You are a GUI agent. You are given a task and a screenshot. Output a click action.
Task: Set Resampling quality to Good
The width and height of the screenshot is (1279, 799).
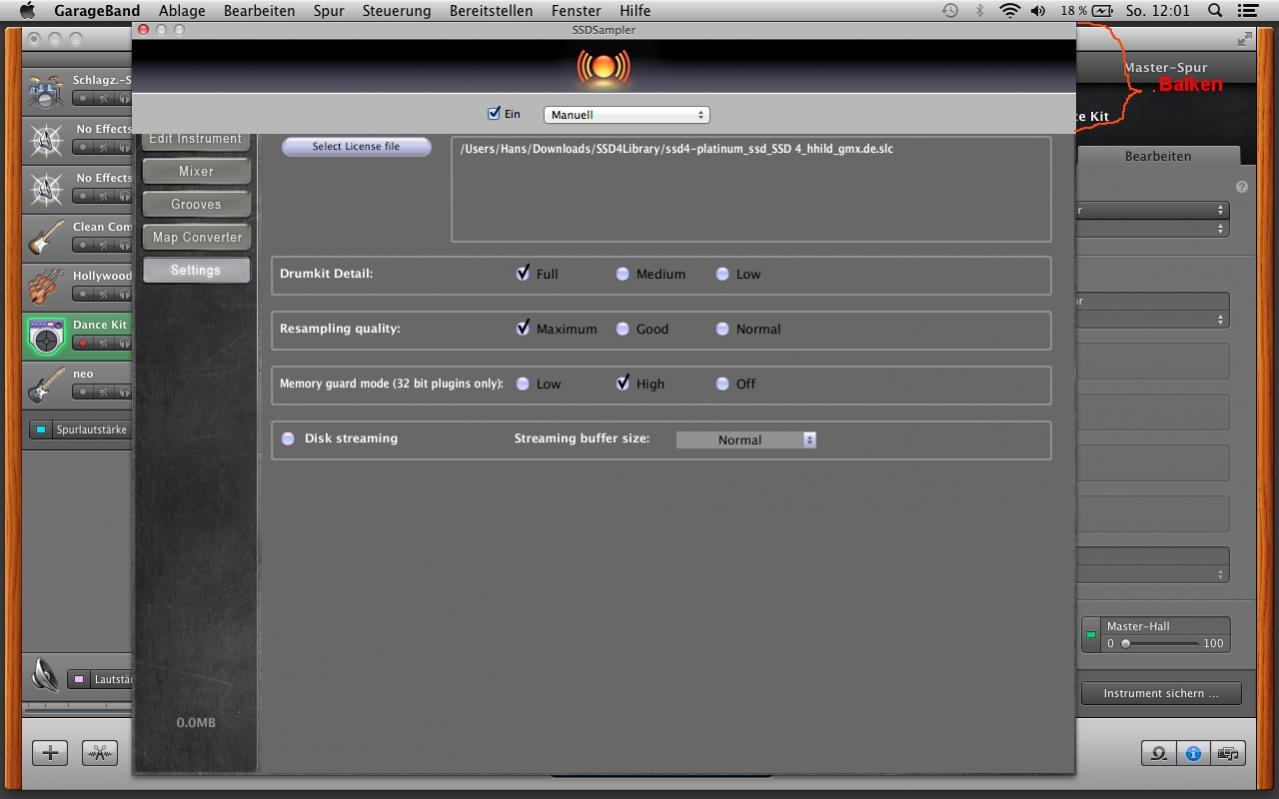[622, 329]
